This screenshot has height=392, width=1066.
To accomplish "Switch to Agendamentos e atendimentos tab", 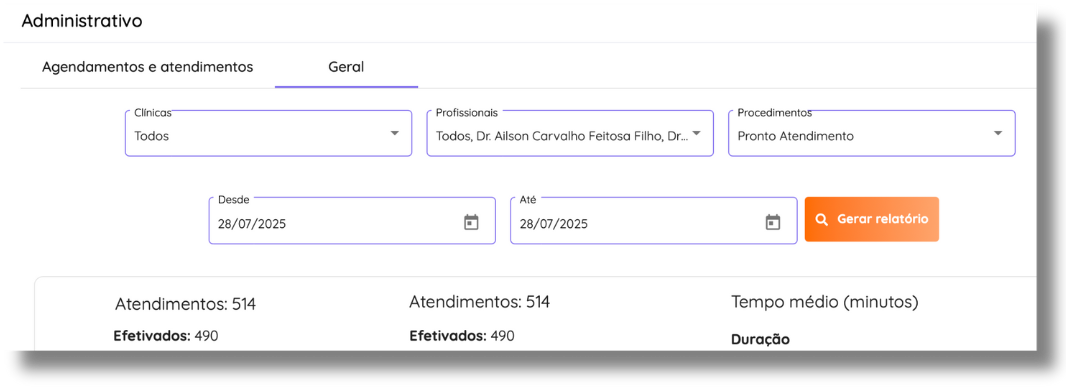I will (148, 67).
